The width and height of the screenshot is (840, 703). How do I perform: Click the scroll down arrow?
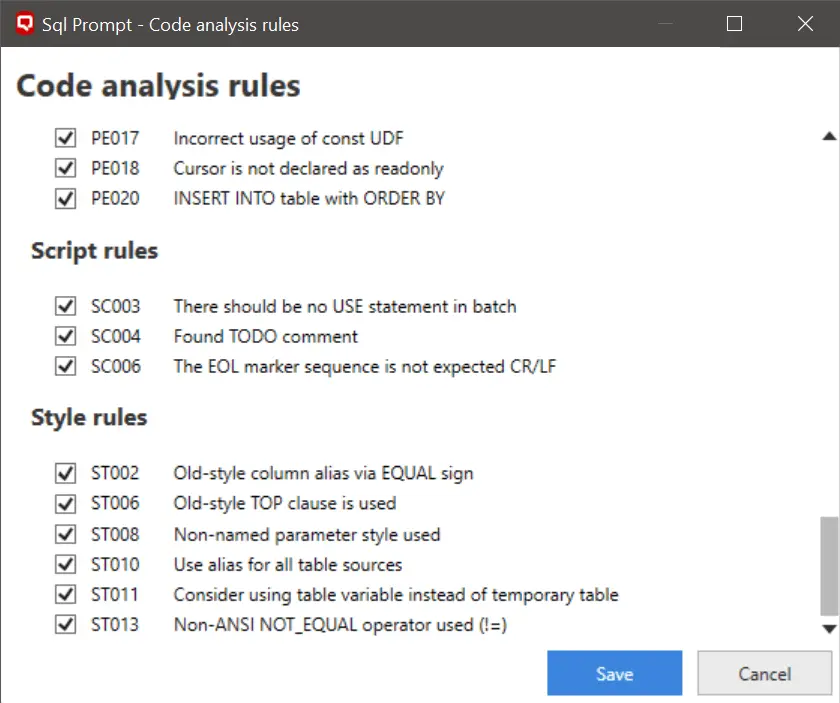tap(827, 628)
